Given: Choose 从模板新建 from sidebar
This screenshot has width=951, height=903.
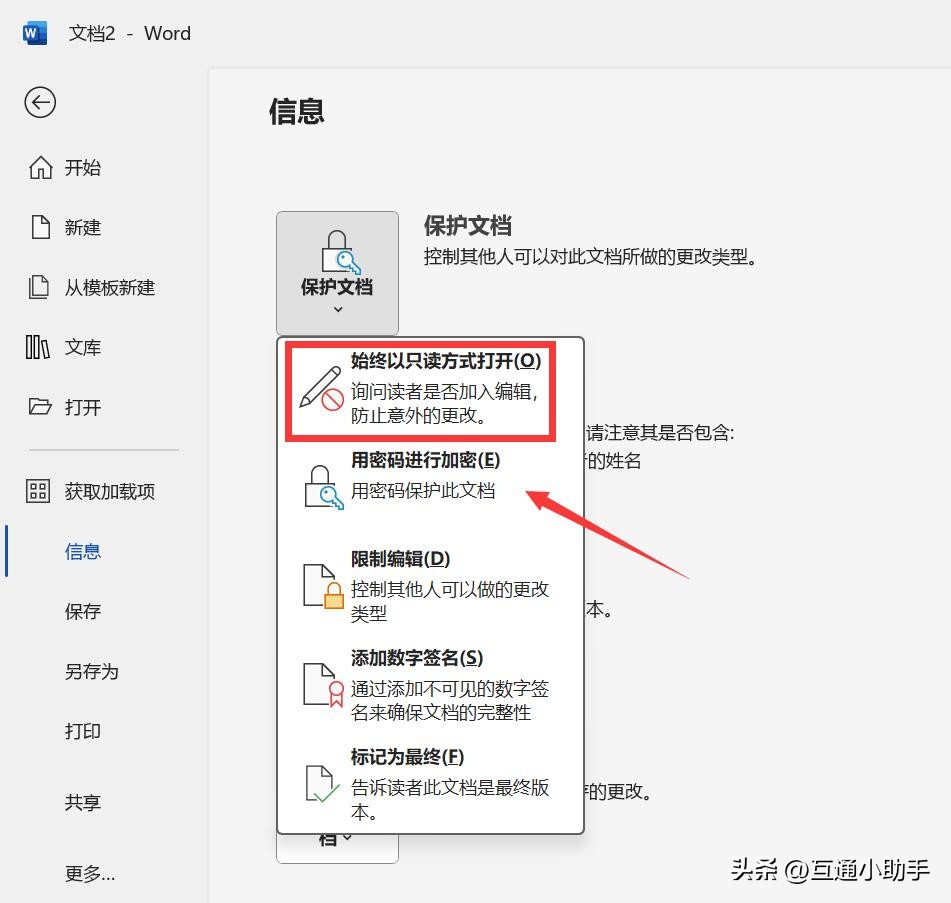Looking at the screenshot, I should pyautogui.click(x=110, y=287).
